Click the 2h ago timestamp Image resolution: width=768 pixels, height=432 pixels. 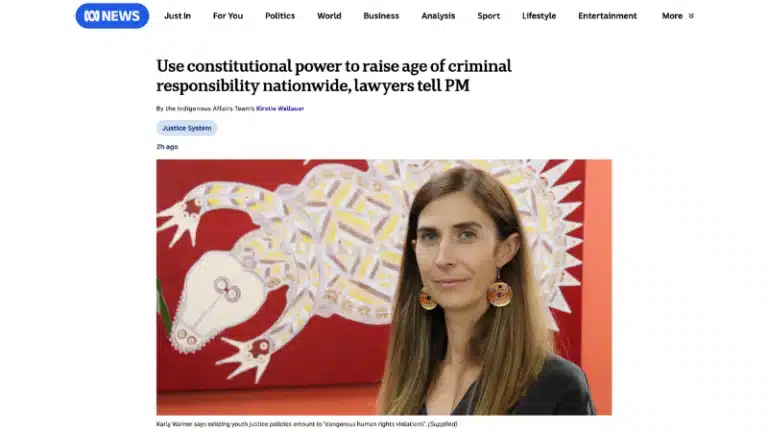coord(167,147)
